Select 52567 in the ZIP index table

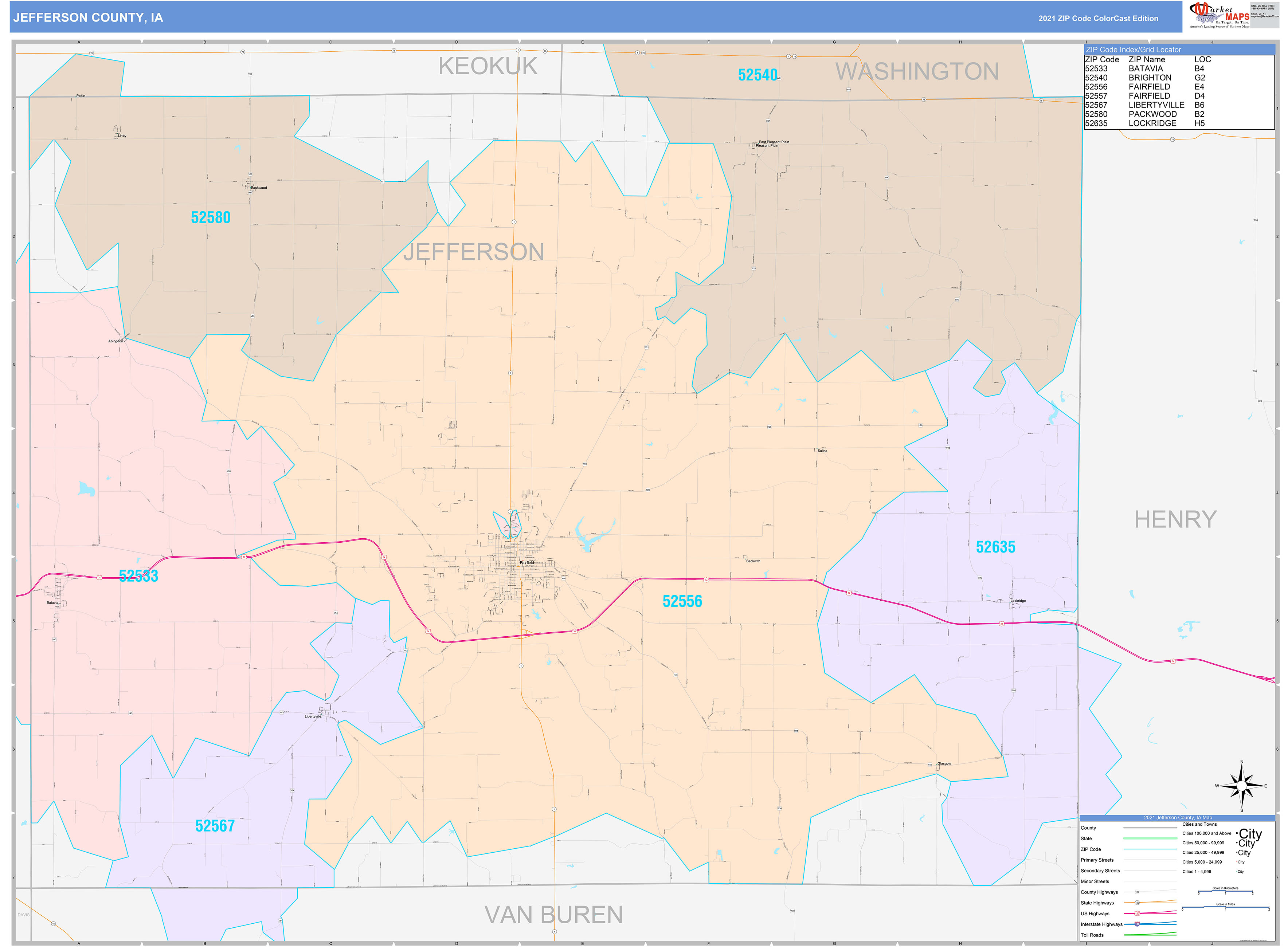tap(1096, 105)
